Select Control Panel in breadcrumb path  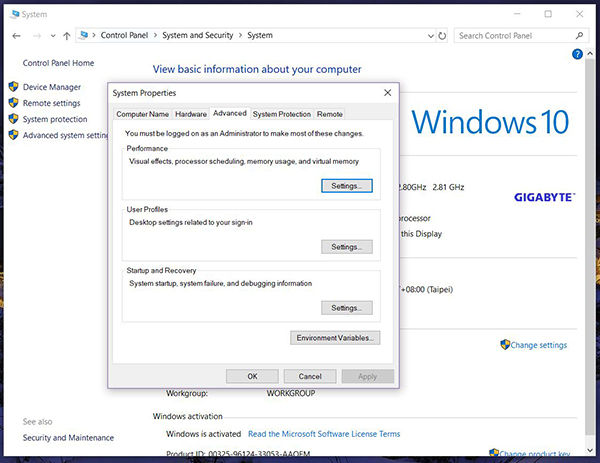(x=124, y=35)
